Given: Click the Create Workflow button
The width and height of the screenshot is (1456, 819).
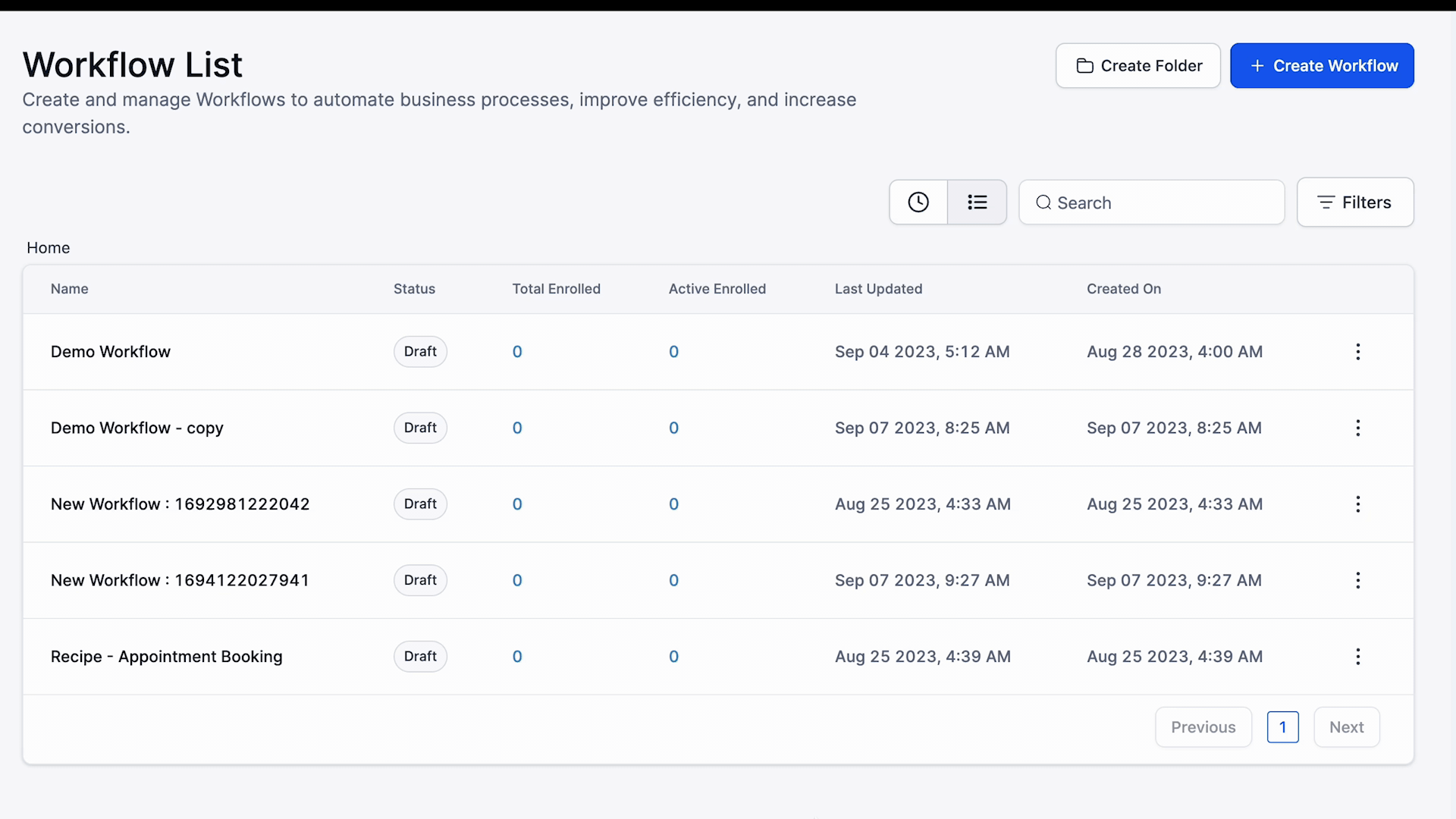Looking at the screenshot, I should click(1322, 66).
